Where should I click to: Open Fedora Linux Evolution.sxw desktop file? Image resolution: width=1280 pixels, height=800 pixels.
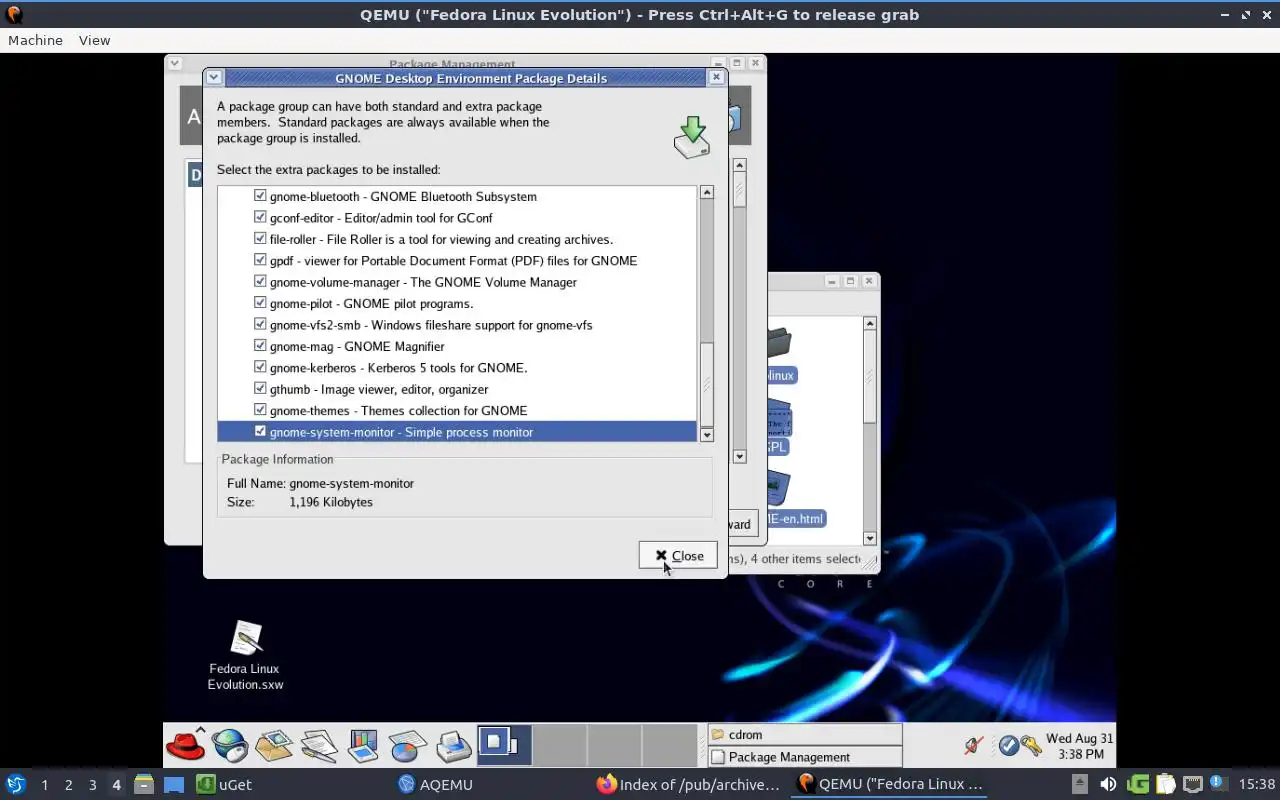click(x=245, y=655)
